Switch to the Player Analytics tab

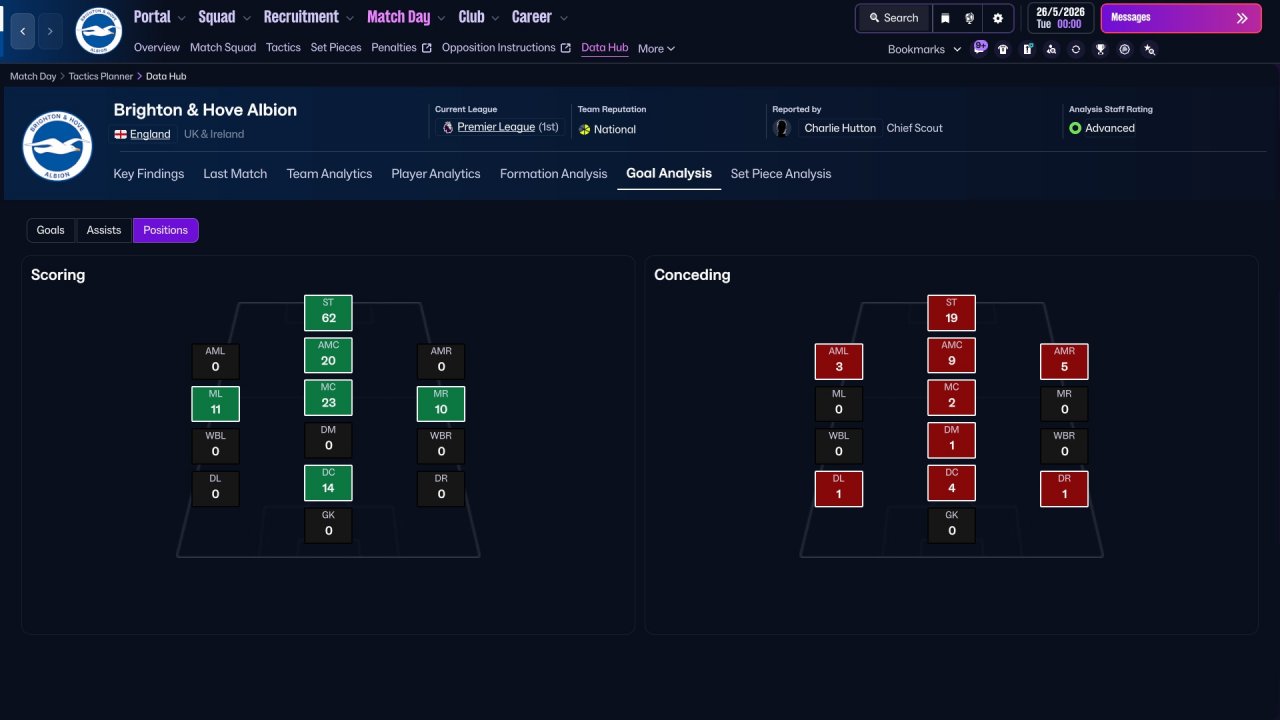[436, 174]
